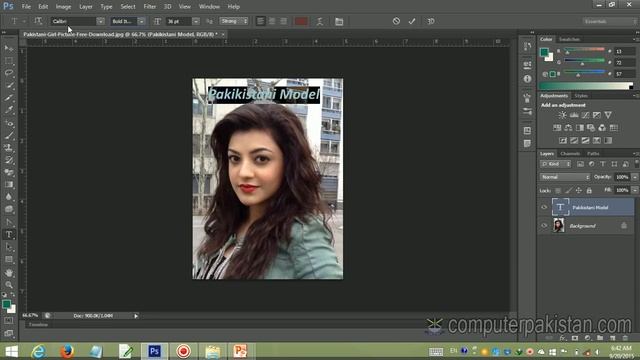Select the Rectangle shape tool
The width and height of the screenshot is (640, 360).
click(x=9, y=260)
